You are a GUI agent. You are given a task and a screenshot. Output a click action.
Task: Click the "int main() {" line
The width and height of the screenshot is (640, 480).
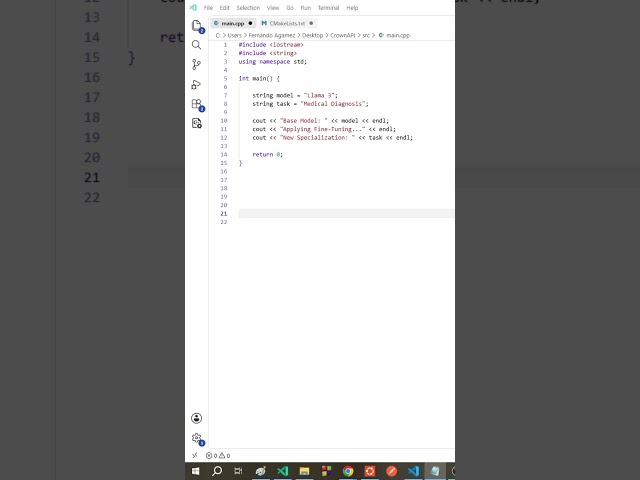tap(259, 78)
